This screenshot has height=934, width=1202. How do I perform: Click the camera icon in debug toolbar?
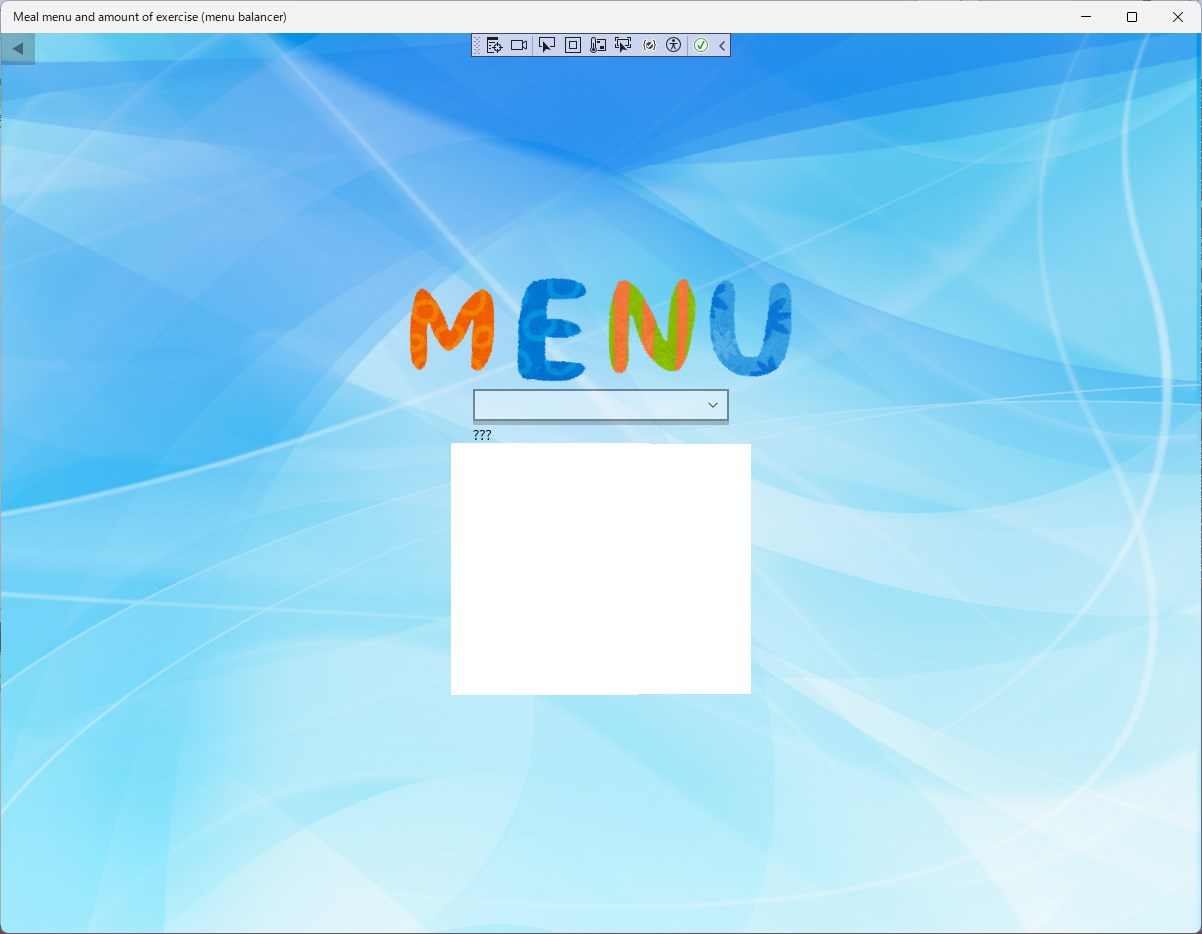pos(519,45)
